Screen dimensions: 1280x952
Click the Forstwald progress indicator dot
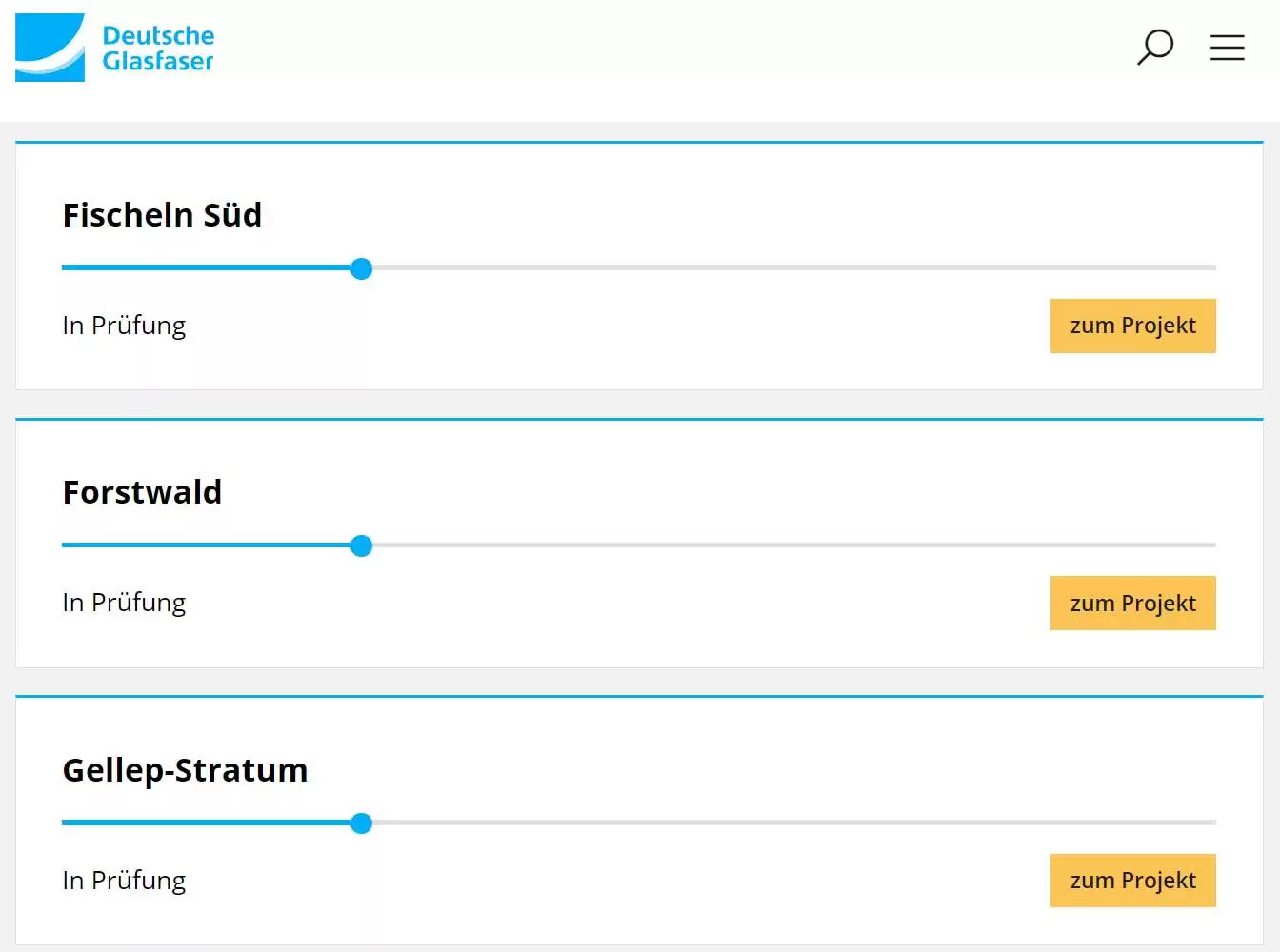361,546
